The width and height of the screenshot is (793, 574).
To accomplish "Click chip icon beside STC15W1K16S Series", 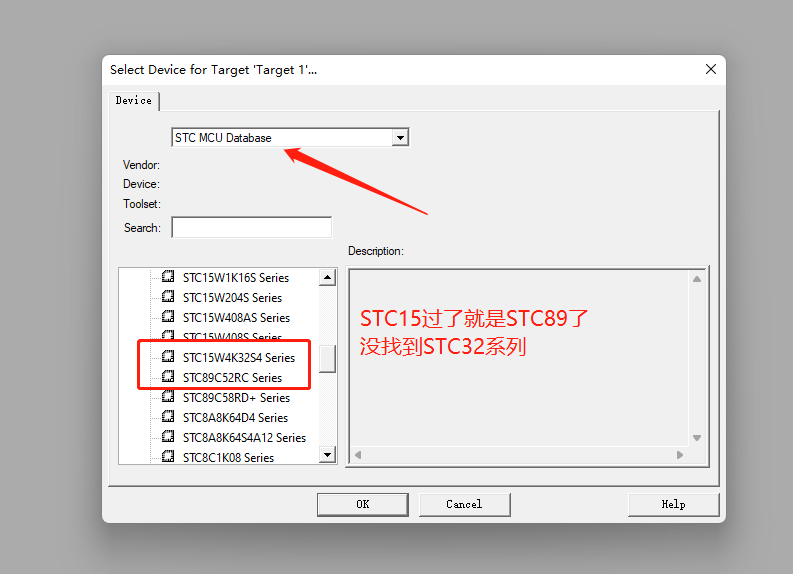I will (x=168, y=277).
